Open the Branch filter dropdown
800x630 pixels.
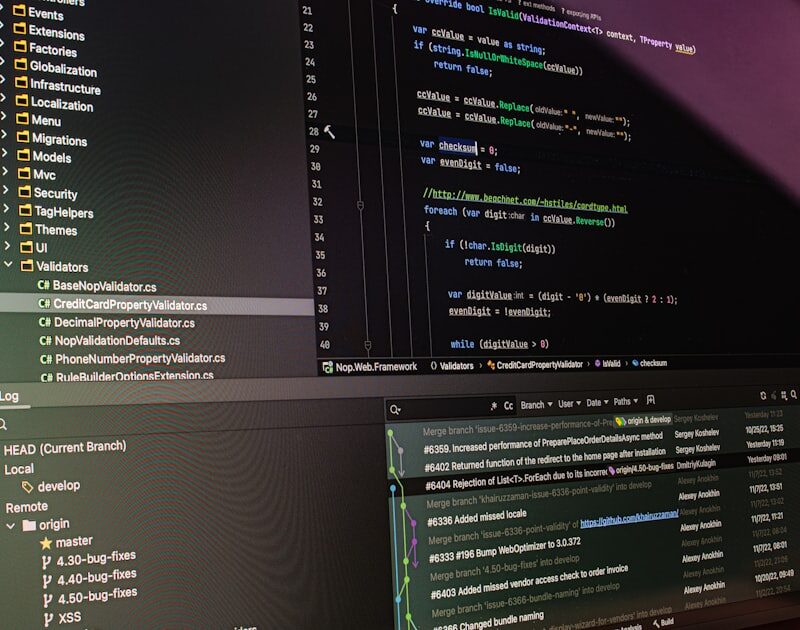click(535, 405)
